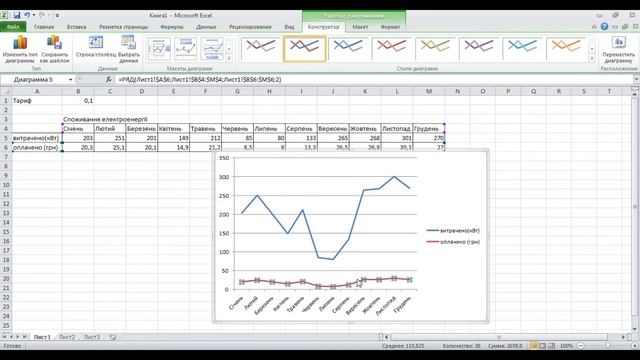Click row header 10

coord(6,185)
